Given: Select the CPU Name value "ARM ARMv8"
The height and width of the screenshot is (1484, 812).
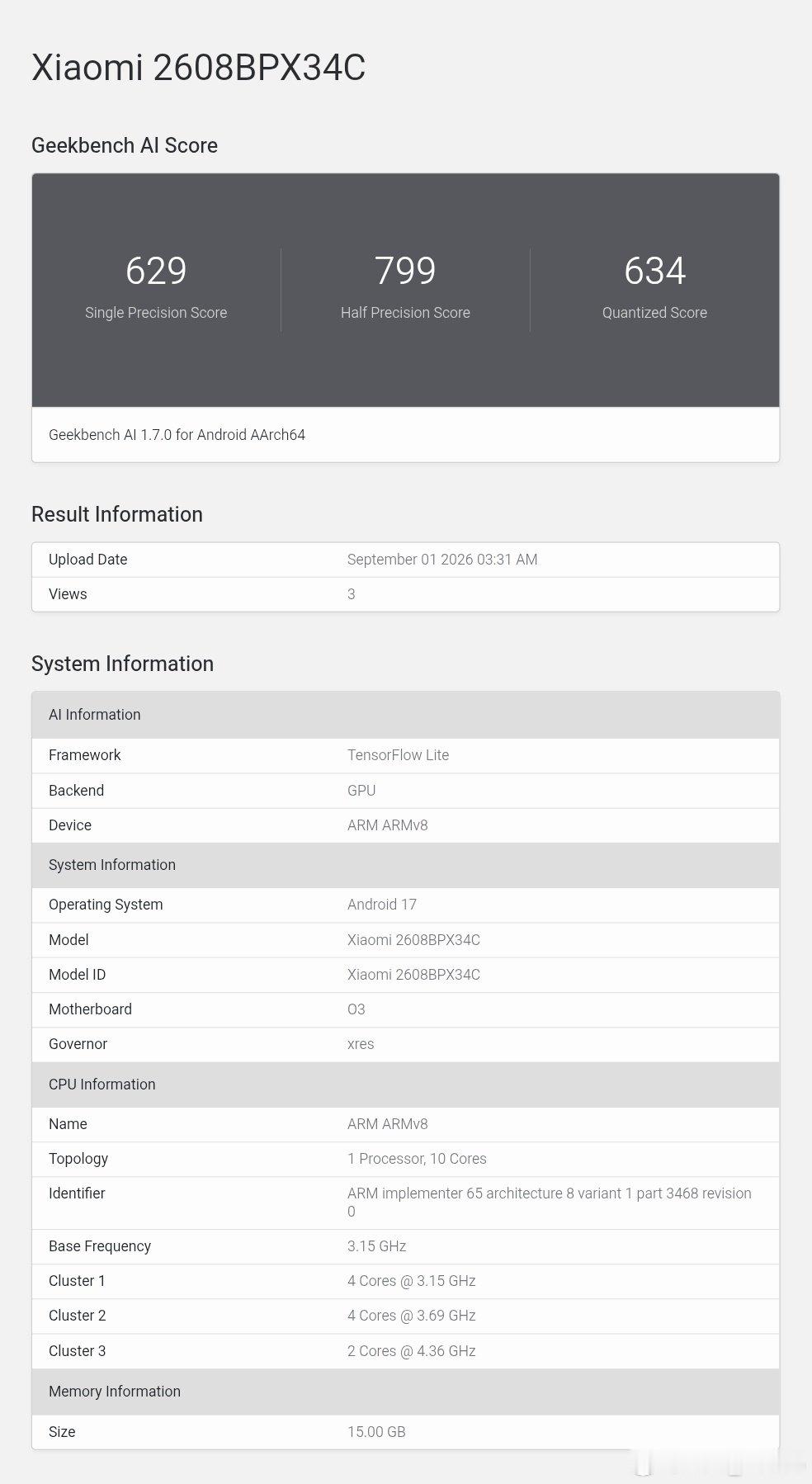Looking at the screenshot, I should (388, 1124).
